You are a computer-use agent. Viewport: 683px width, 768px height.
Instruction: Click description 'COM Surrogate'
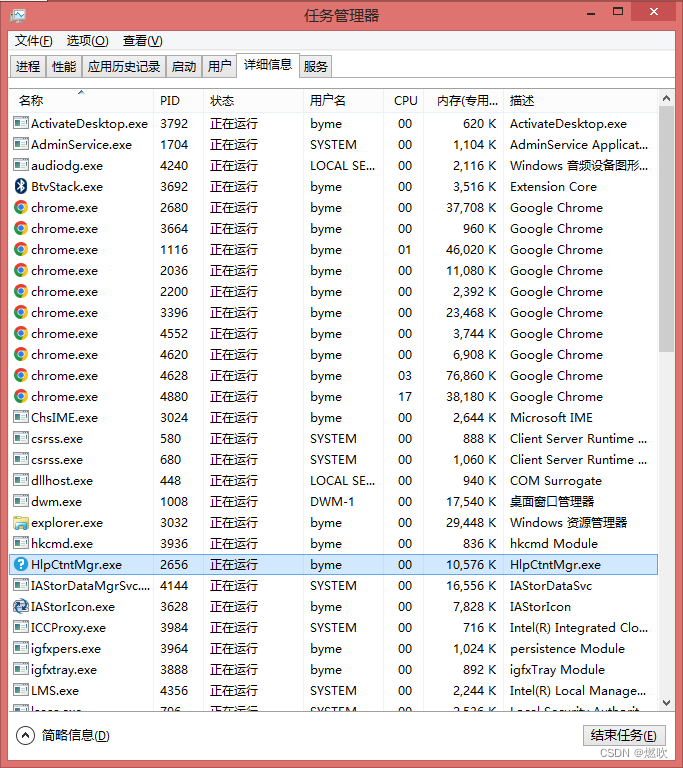click(x=556, y=480)
